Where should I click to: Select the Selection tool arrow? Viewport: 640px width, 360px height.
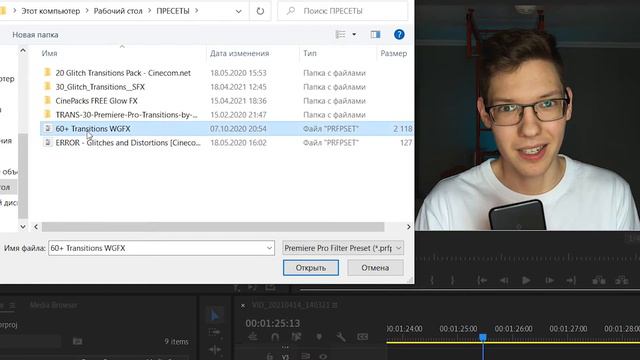coord(215,315)
